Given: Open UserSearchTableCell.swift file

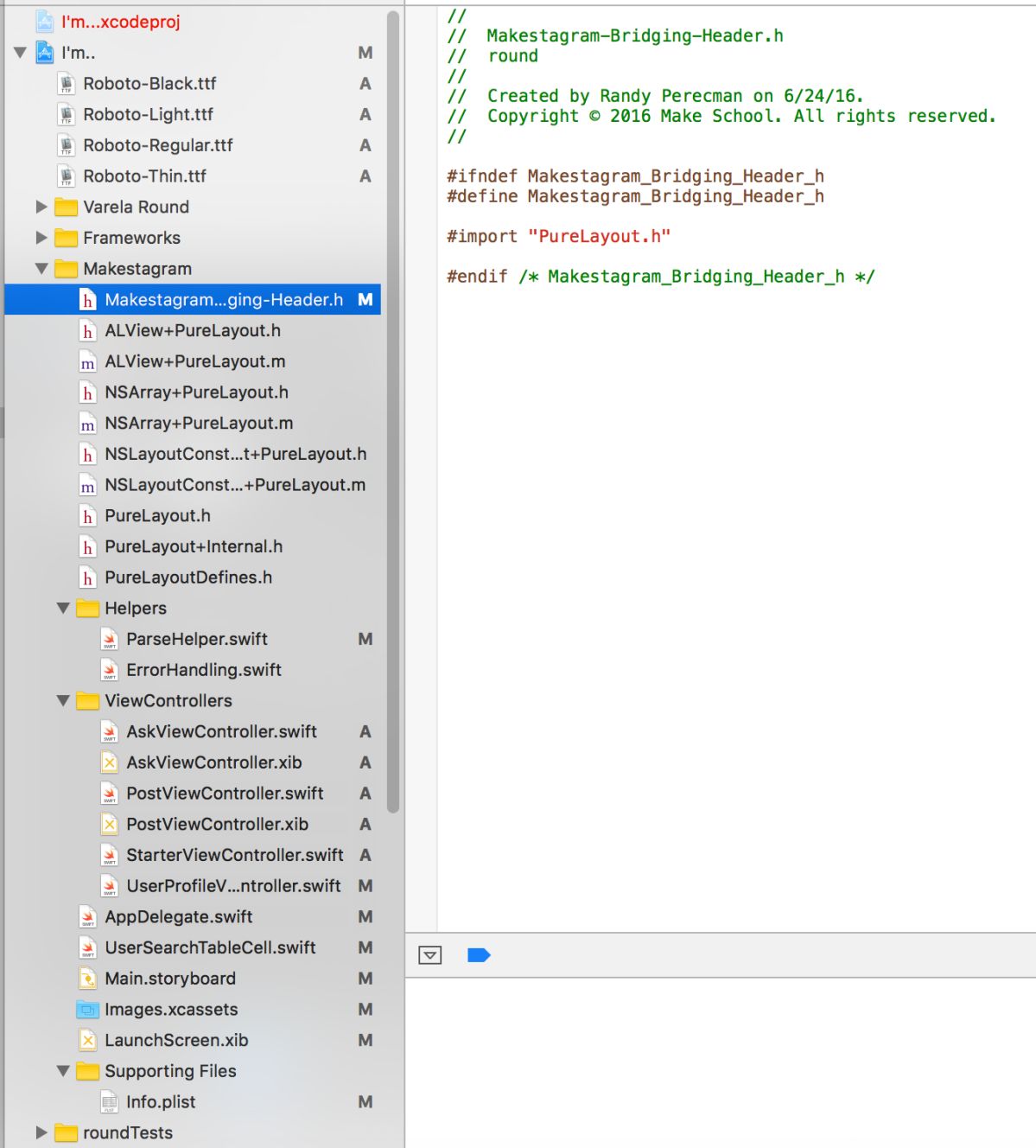Looking at the screenshot, I should (210, 948).
